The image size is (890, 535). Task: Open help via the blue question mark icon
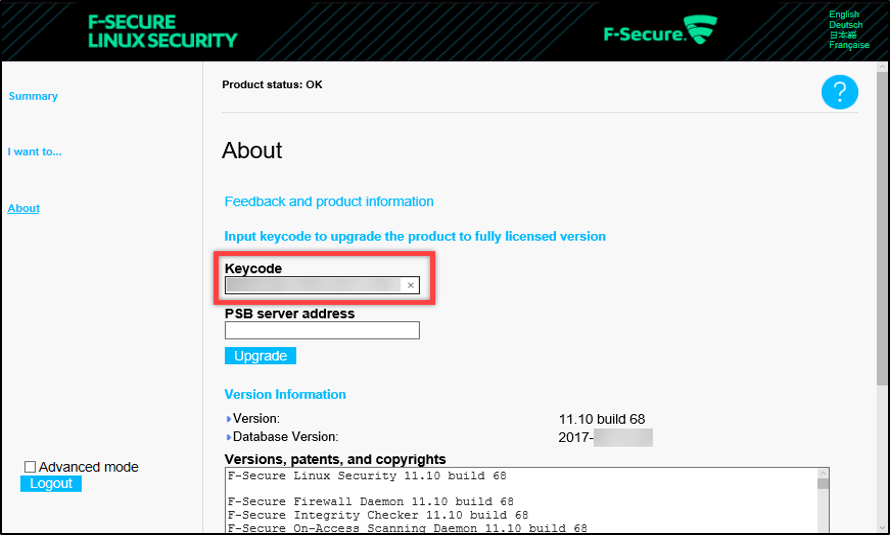pos(840,93)
